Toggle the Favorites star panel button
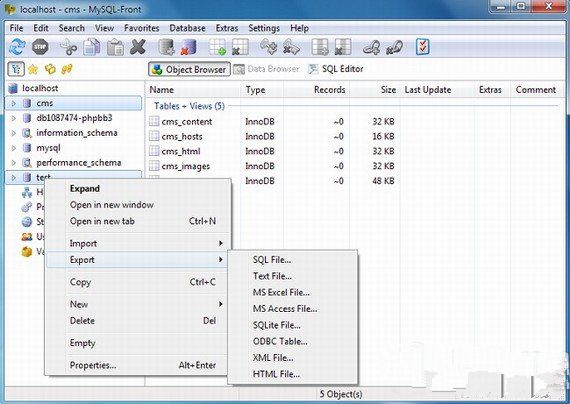Viewport: 570px width, 404px height. tap(33, 69)
